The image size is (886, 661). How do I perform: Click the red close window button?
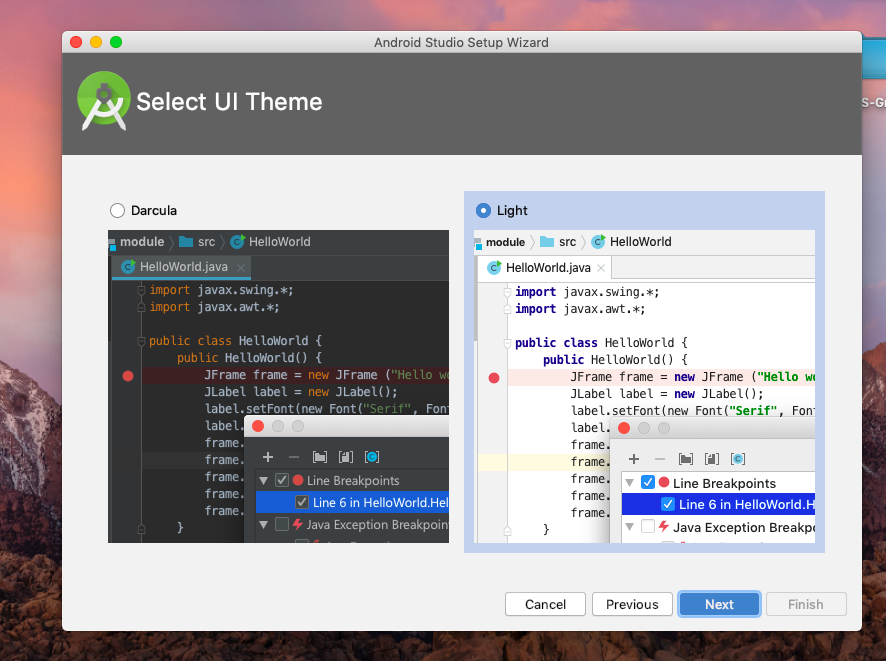pos(76,42)
